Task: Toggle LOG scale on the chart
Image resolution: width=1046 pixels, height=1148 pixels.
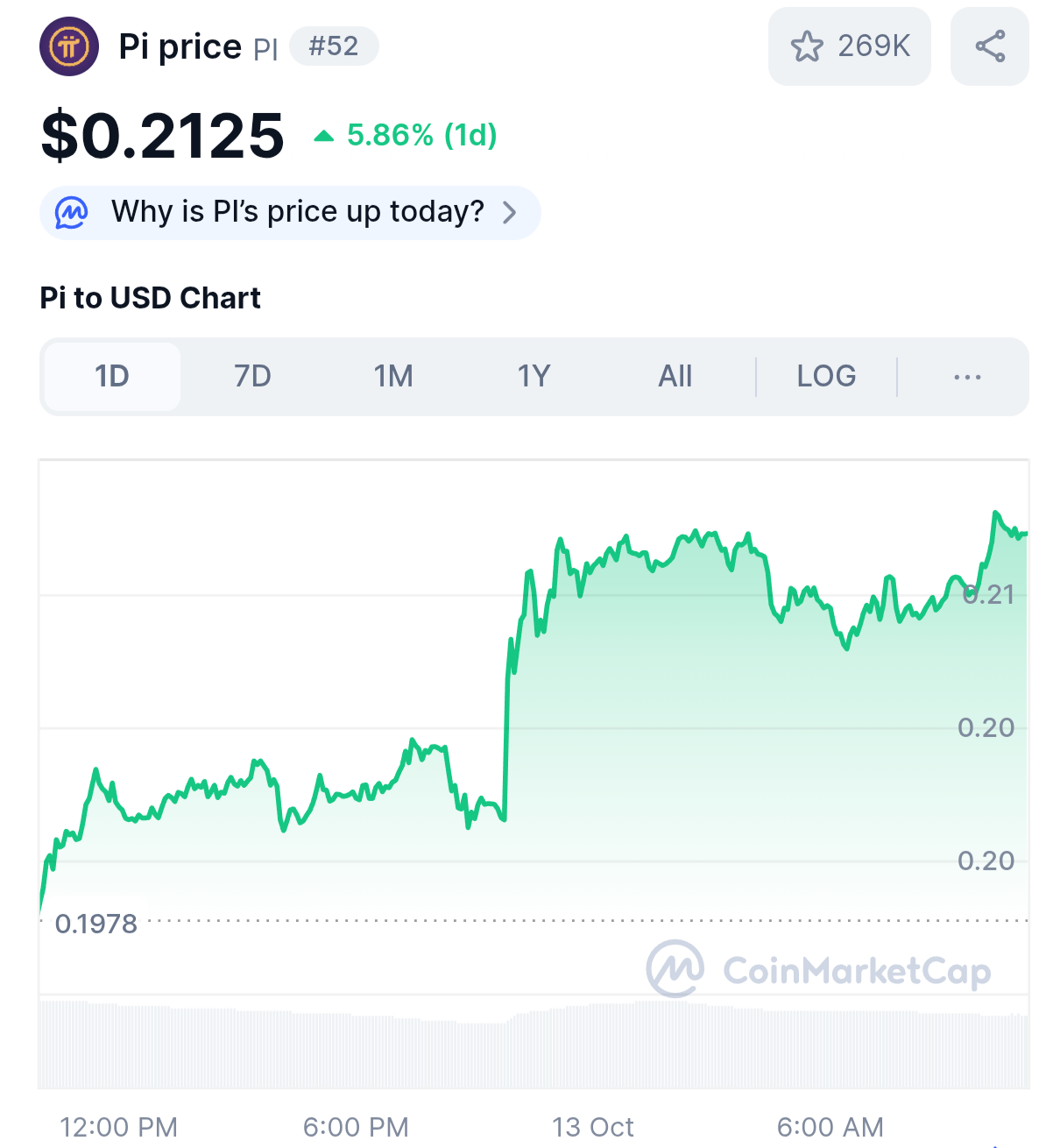Action: 826,377
